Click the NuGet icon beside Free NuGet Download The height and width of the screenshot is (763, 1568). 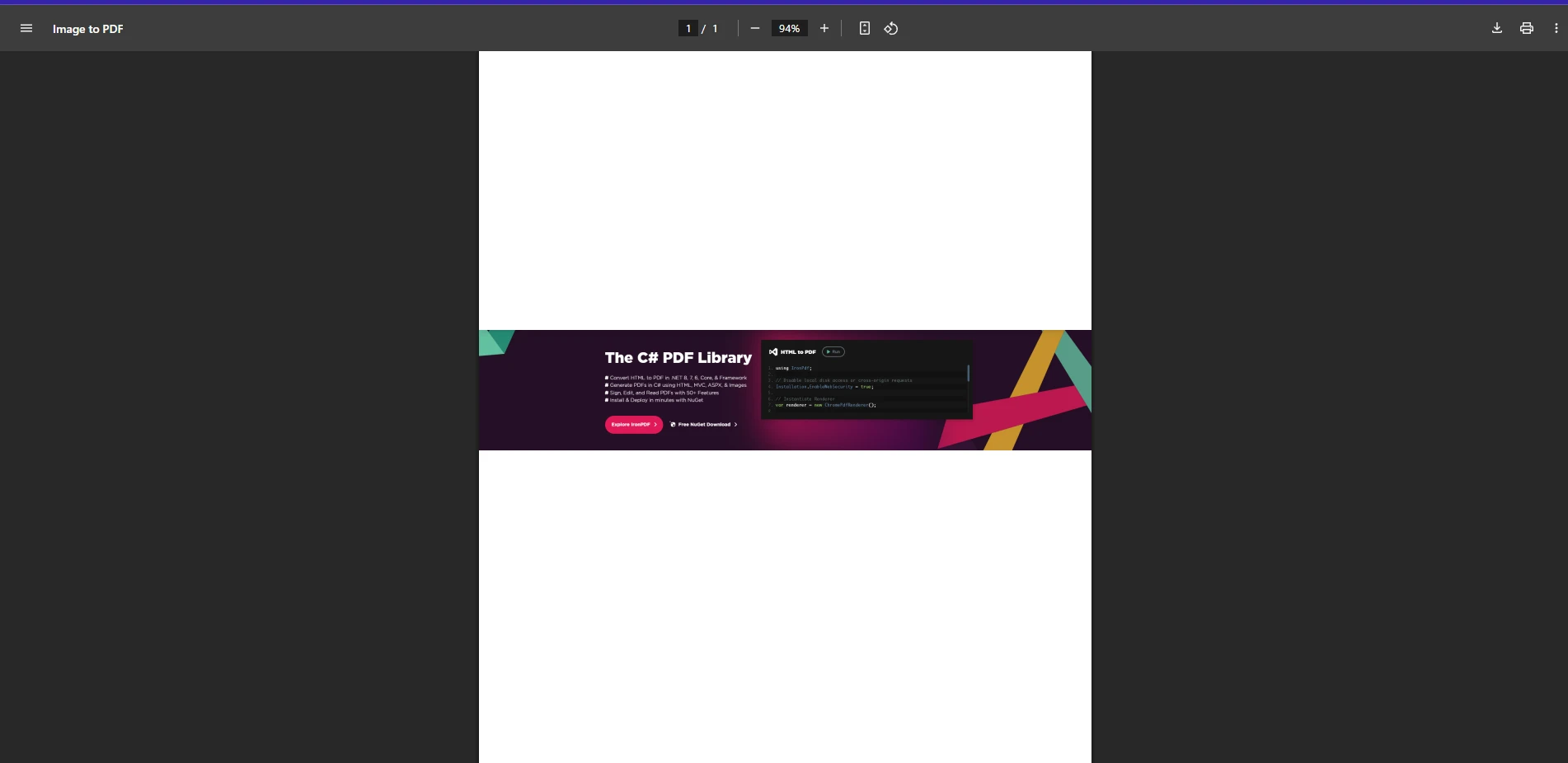tap(673, 425)
